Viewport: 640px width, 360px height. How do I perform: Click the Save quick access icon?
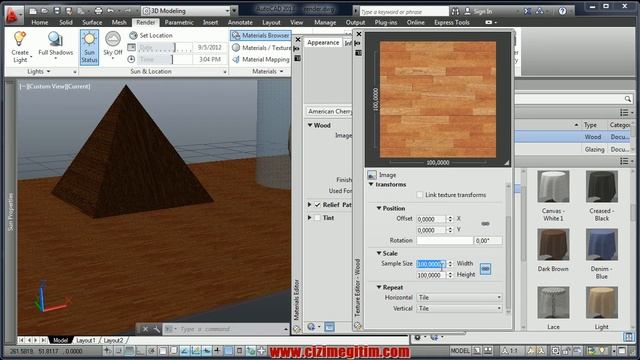[57, 11]
